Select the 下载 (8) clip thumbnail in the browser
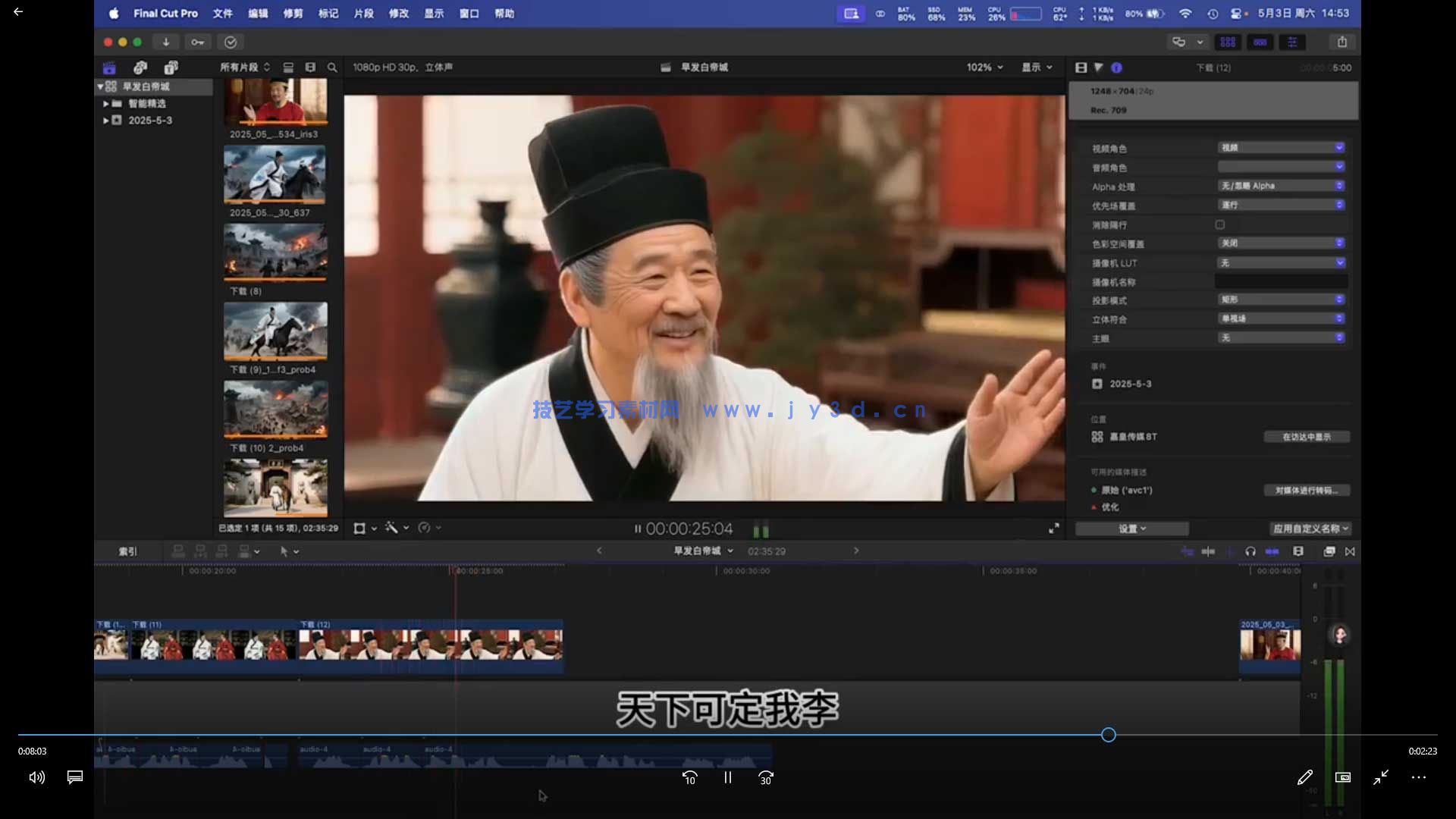Viewport: 1456px width, 819px height. click(275, 253)
